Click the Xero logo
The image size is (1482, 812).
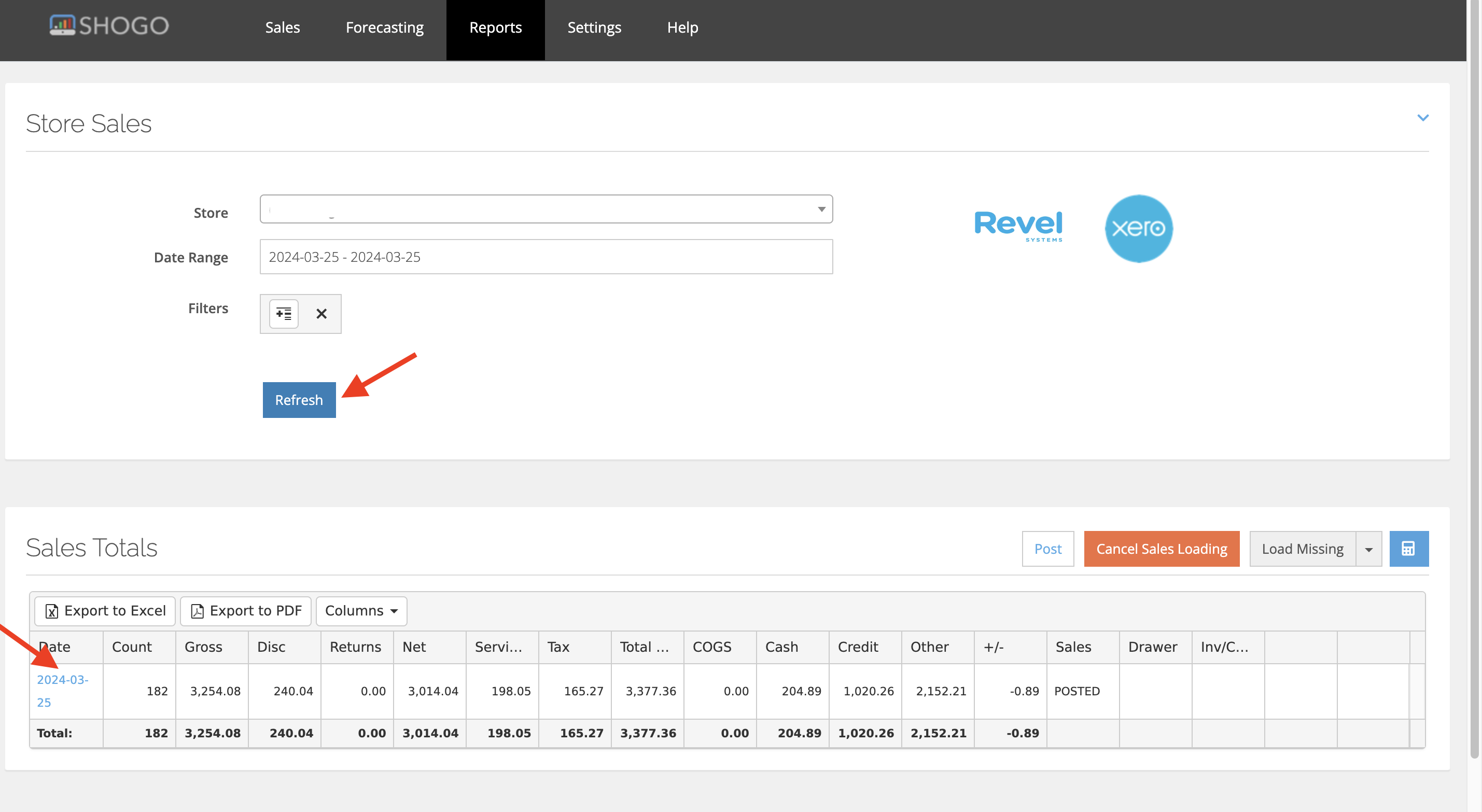coord(1139,229)
